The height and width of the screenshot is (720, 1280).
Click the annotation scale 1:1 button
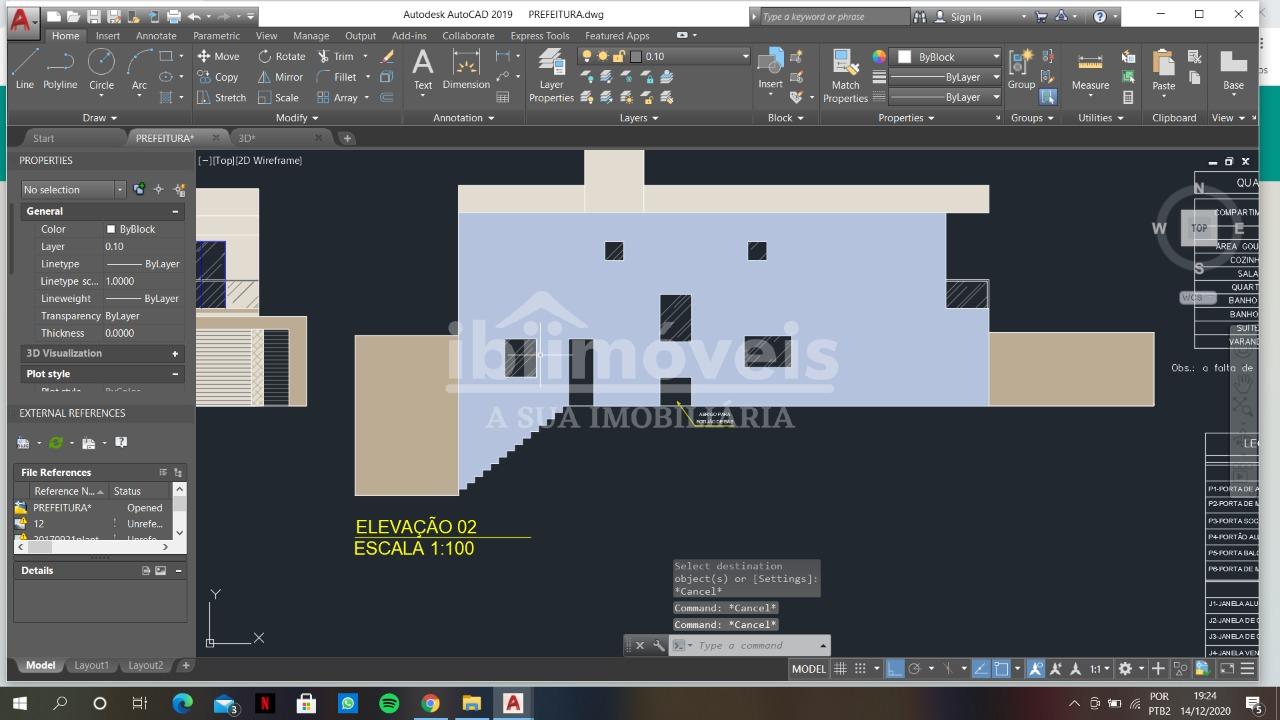coord(1100,669)
